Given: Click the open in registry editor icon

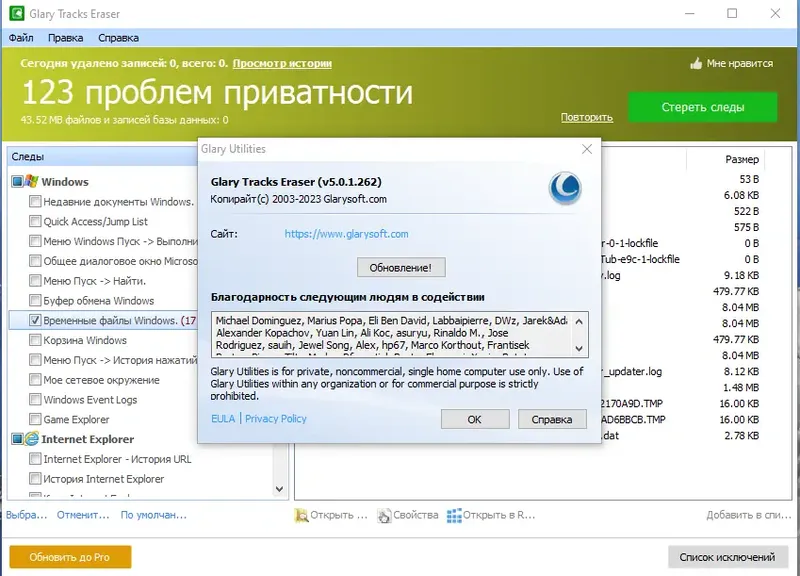Looking at the screenshot, I should (454, 515).
